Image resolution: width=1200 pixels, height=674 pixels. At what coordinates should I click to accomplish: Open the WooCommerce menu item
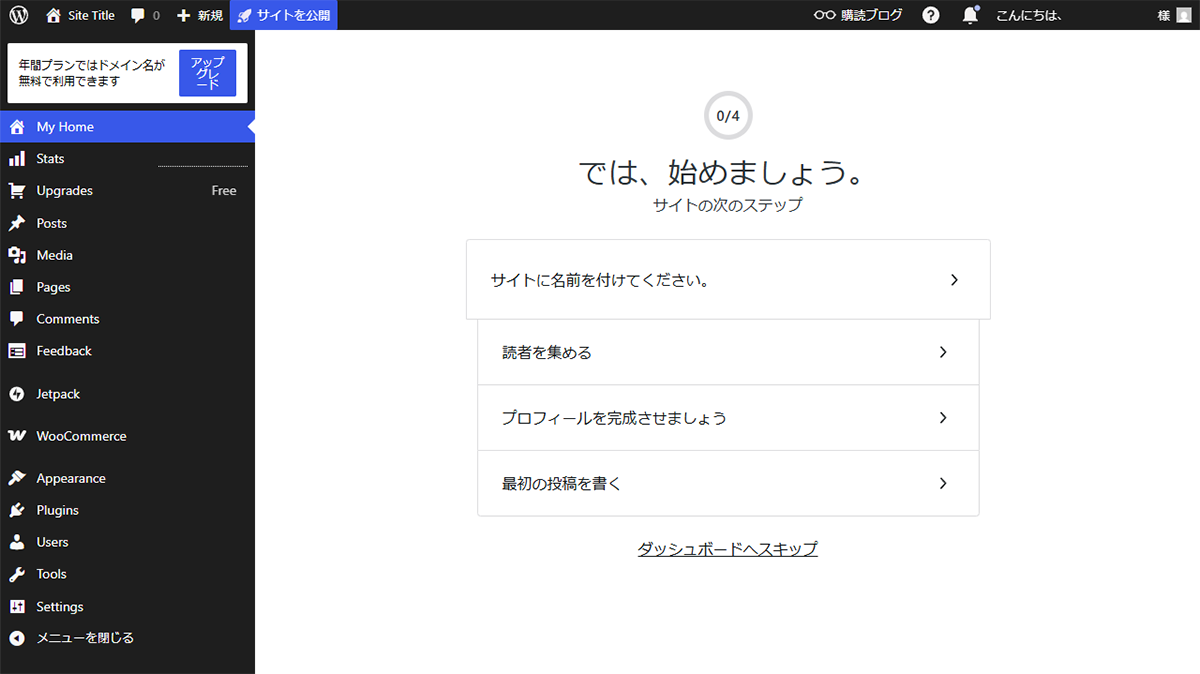pos(127,436)
